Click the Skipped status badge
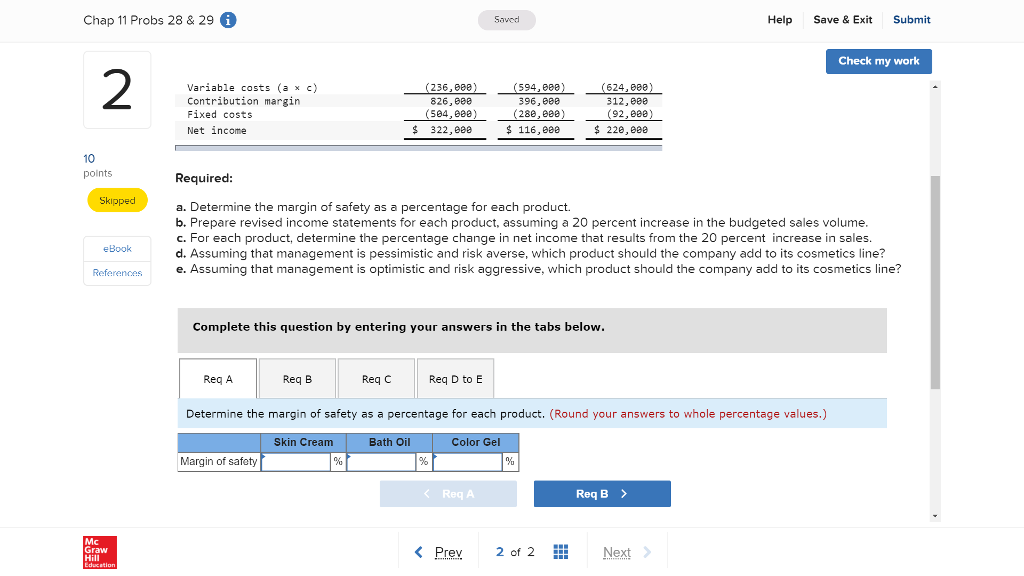 pos(117,200)
